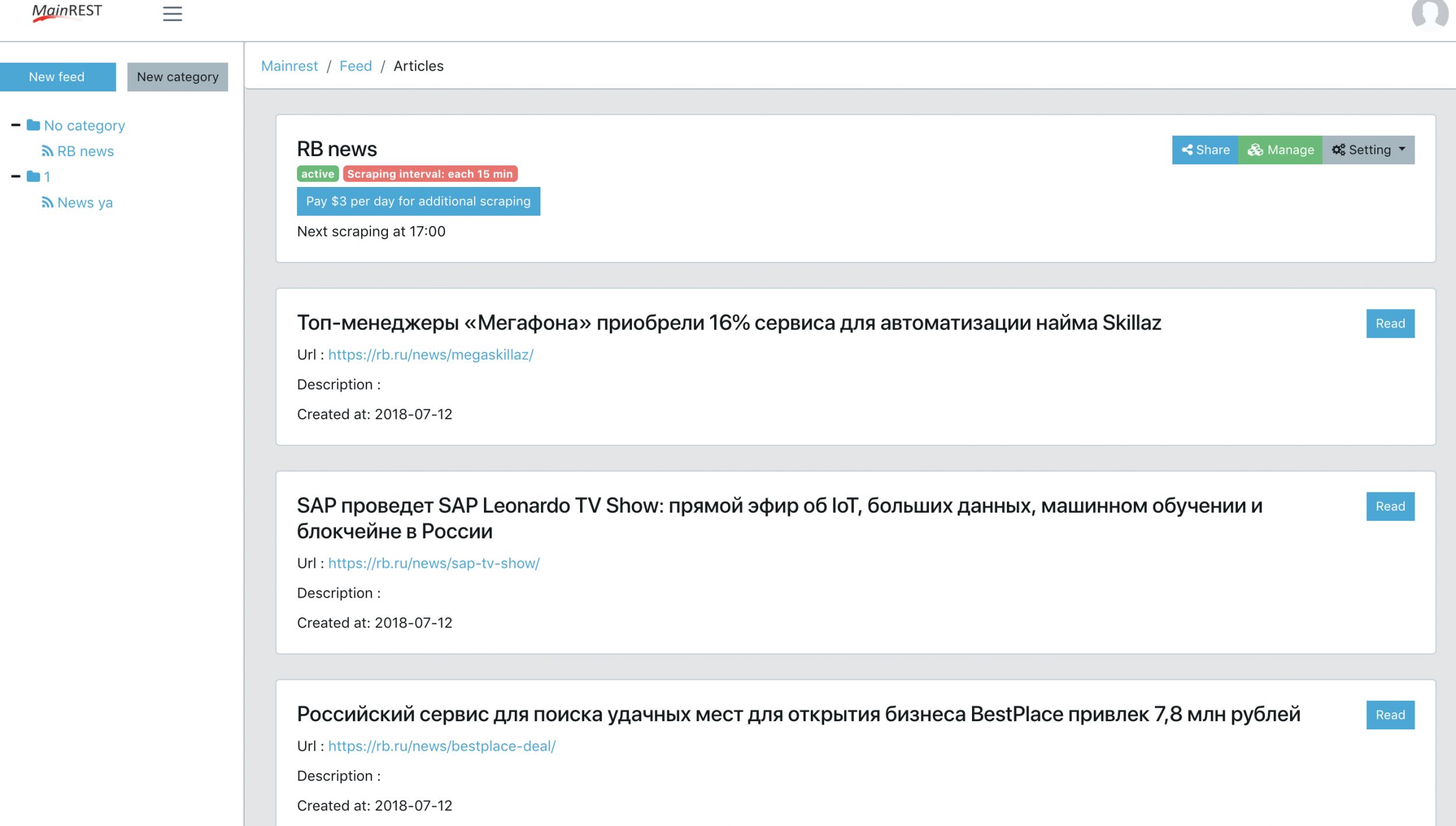Screen dimensions: 1456x826
Task: Navigate to Feed breadcrumb
Action: [x=355, y=66]
